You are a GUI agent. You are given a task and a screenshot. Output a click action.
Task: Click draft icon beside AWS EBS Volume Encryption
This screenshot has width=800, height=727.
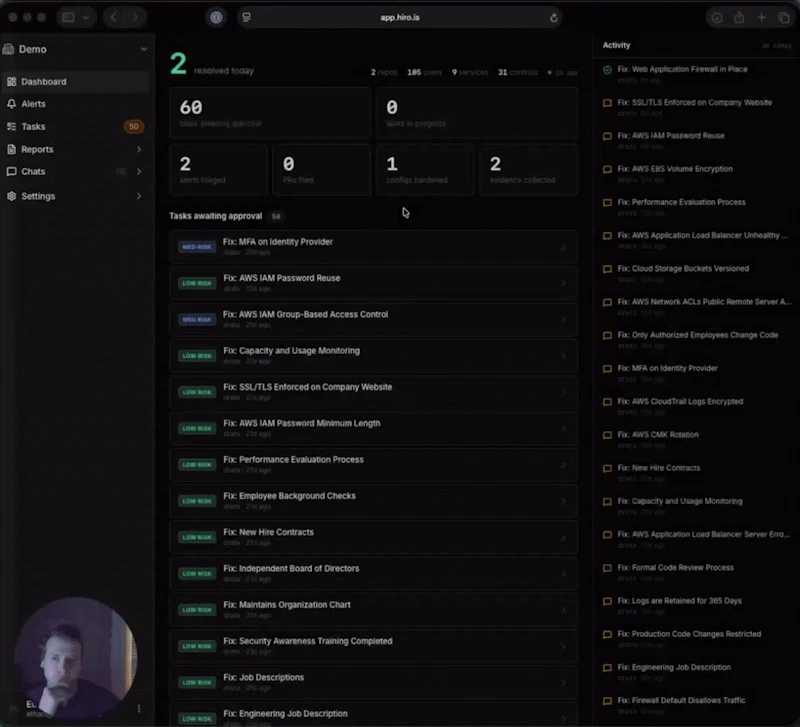tap(607, 169)
